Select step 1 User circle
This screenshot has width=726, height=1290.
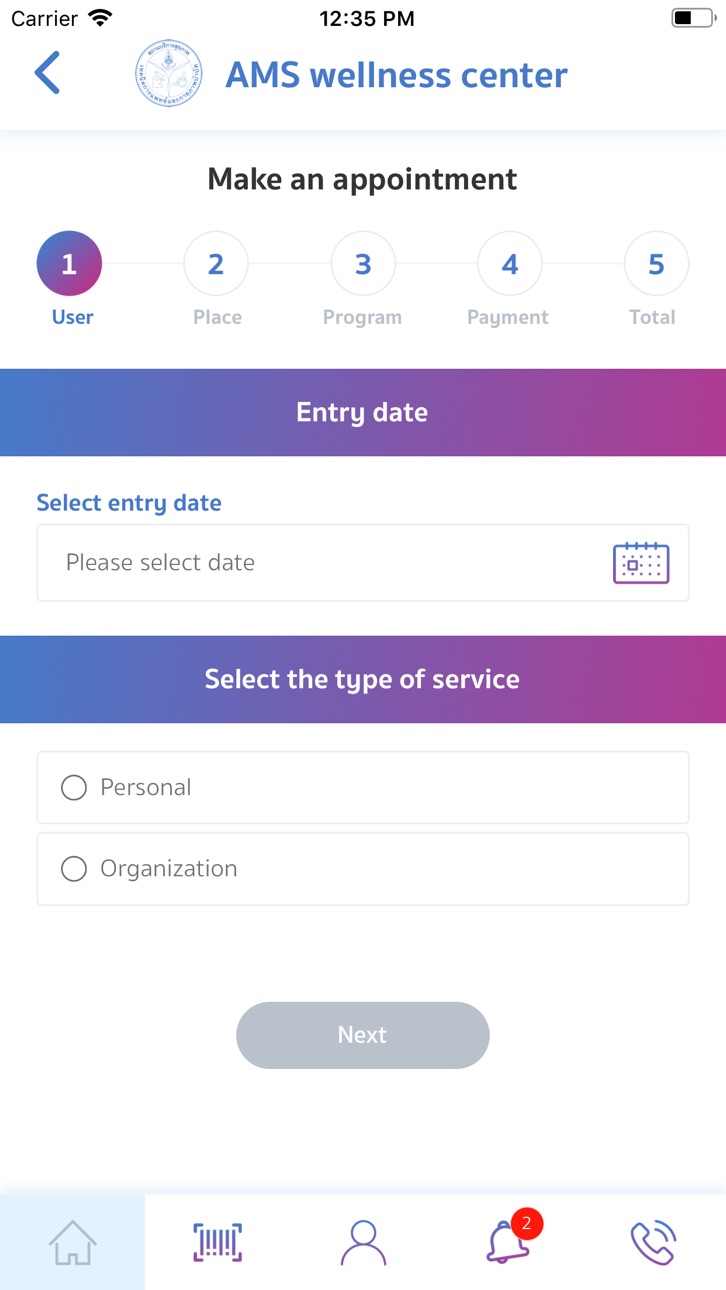point(69,264)
